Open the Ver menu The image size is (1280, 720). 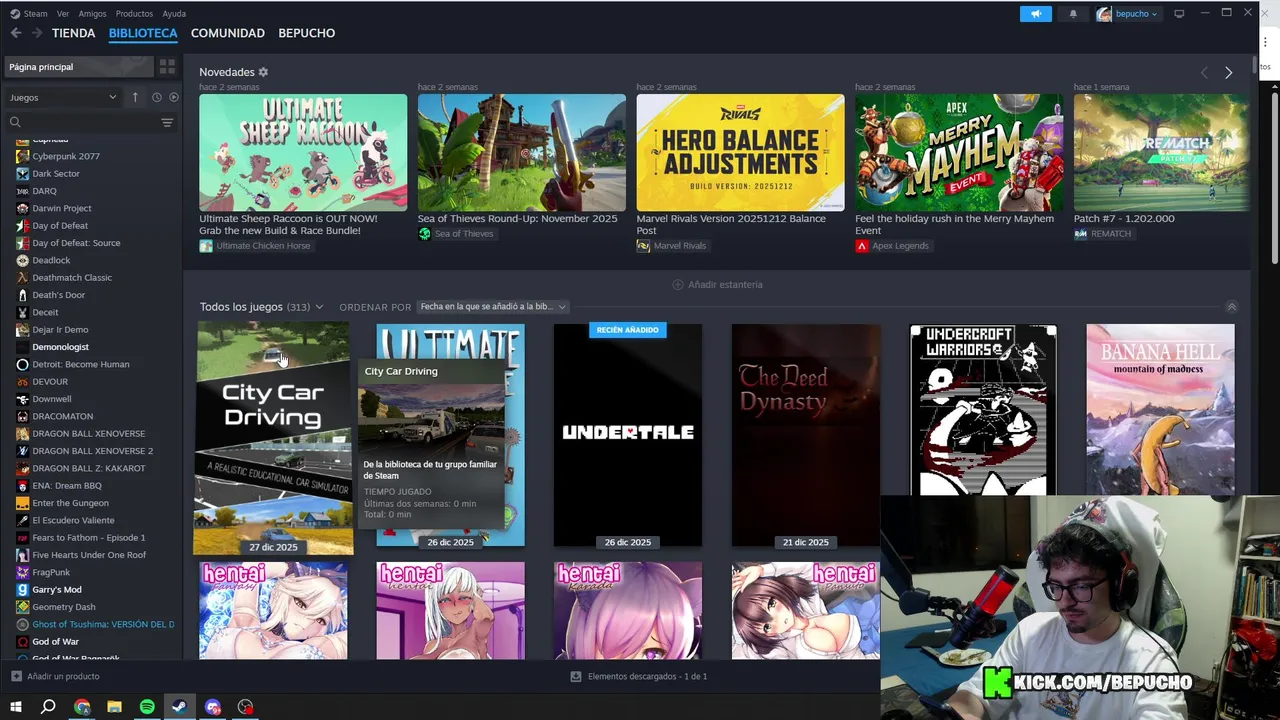pos(63,14)
